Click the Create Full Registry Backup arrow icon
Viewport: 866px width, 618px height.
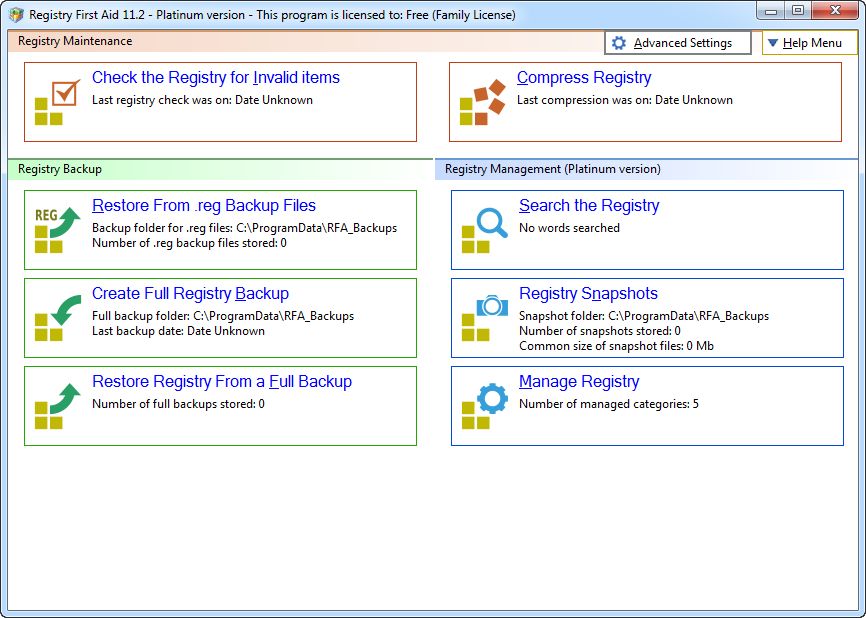pyautogui.click(x=57, y=318)
